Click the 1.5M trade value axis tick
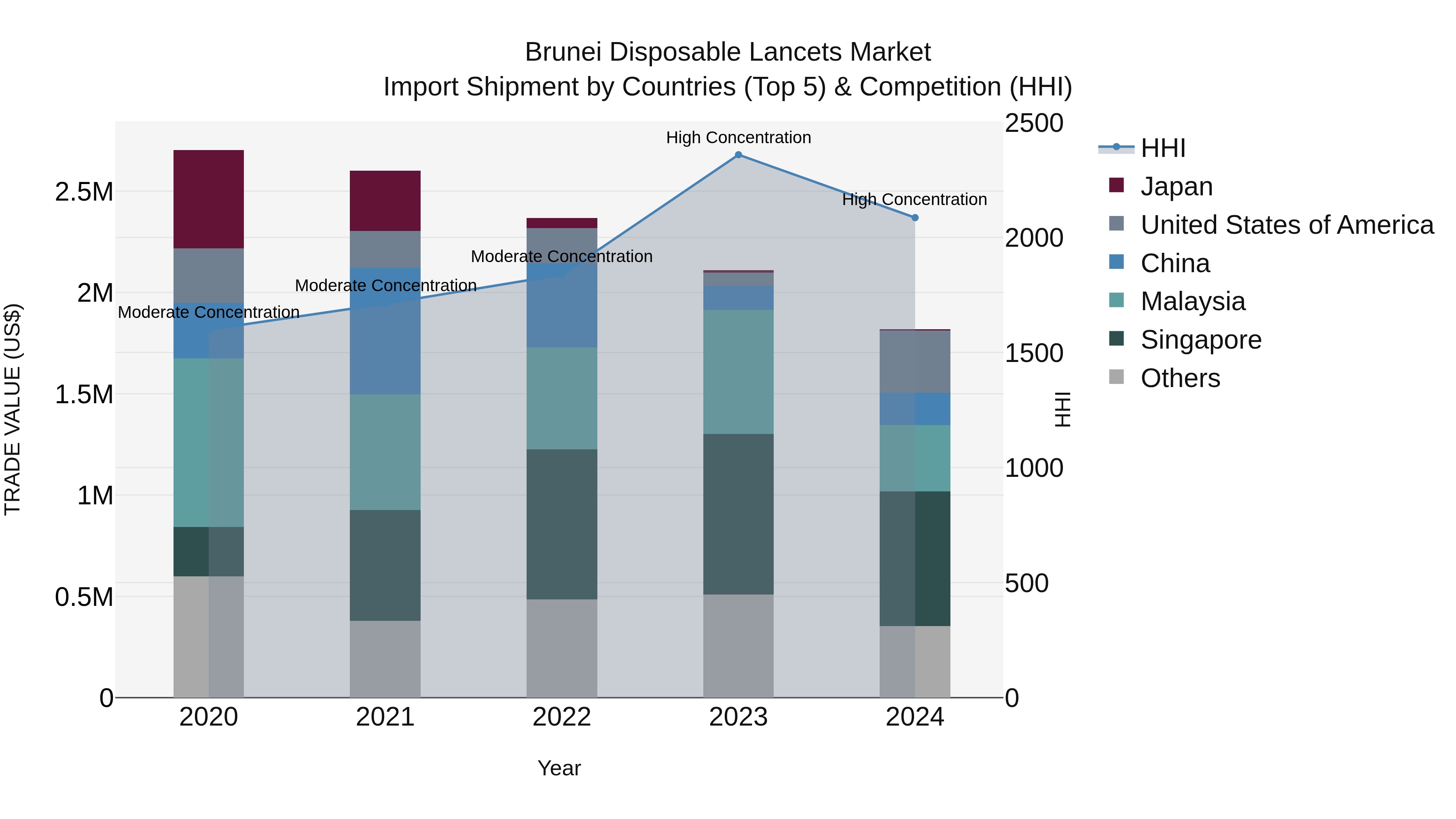Screen dimensions: 1456x819 [84, 394]
